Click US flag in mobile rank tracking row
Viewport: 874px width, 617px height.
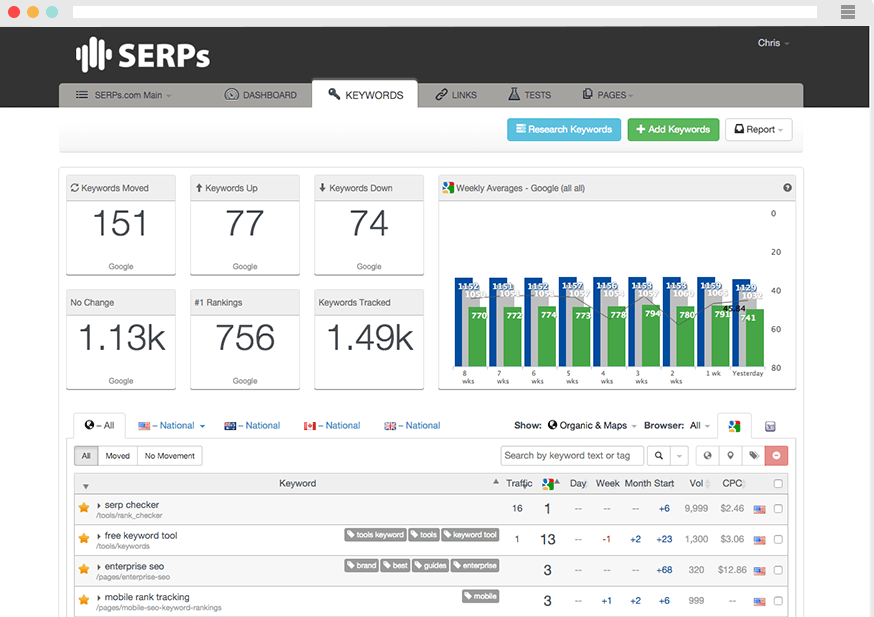759,601
